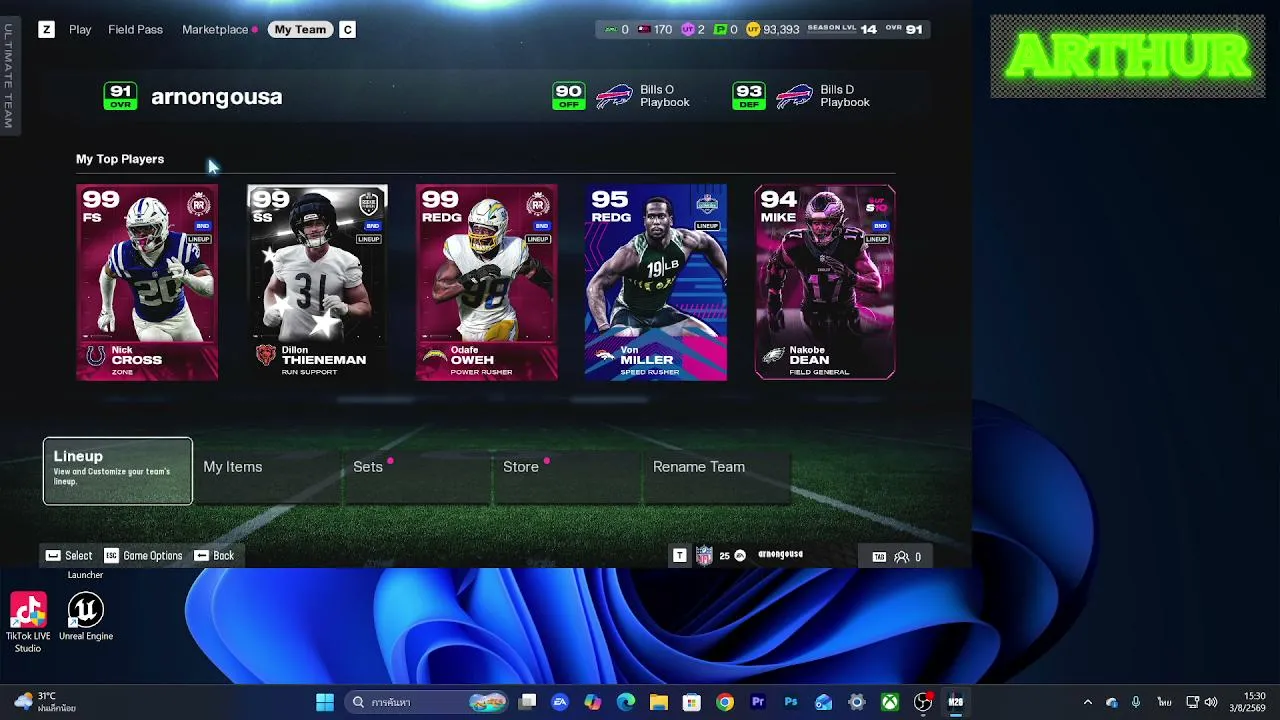Click the Bills O Playbook logo
1280x720 pixels.
(x=615, y=96)
